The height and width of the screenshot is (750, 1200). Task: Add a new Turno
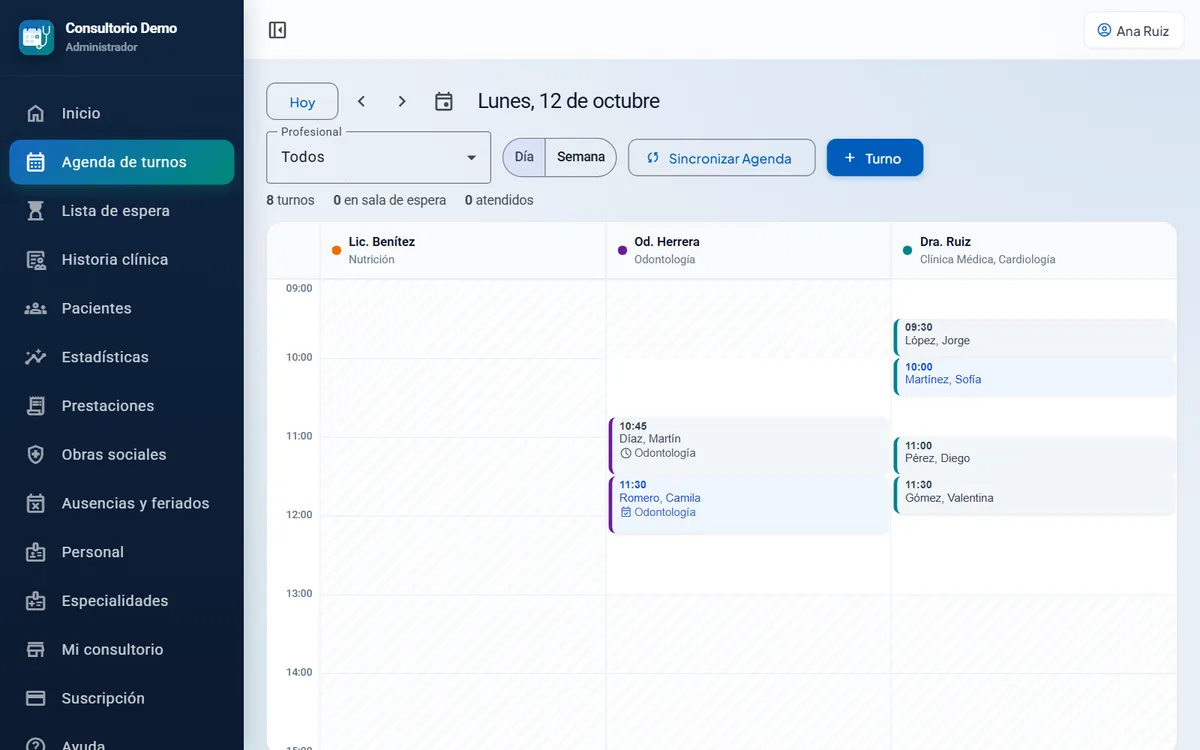point(875,158)
